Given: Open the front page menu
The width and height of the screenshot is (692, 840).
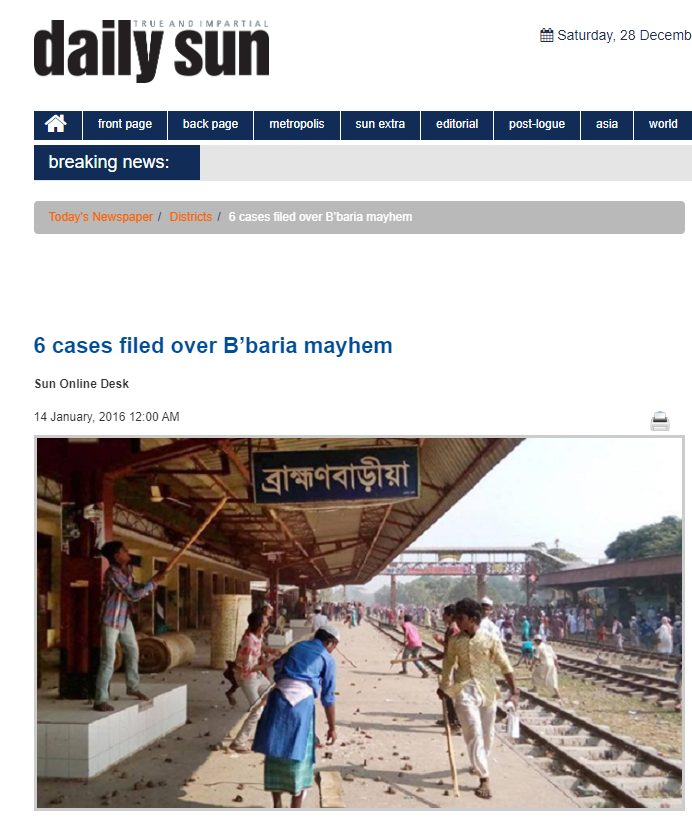Looking at the screenshot, I should pos(125,124).
